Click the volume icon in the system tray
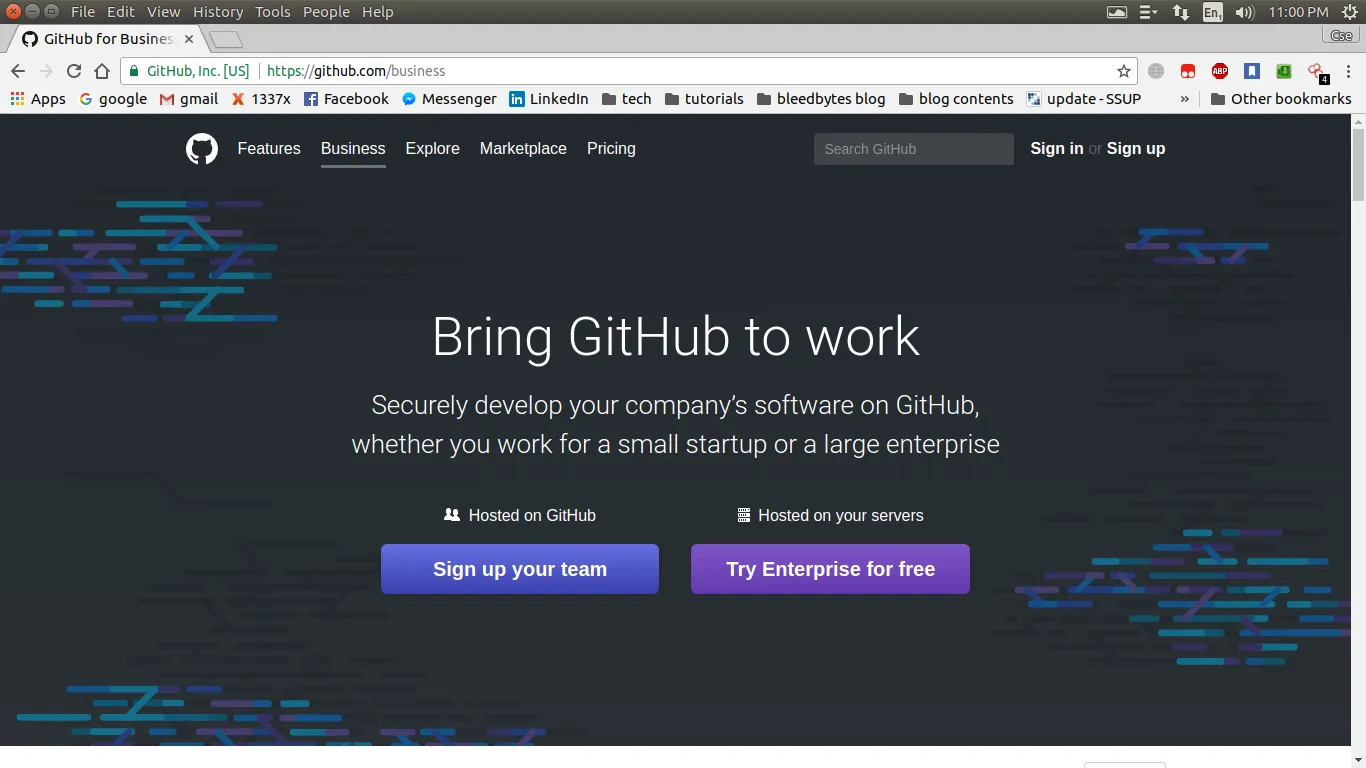This screenshot has height=768, width=1366. [x=1243, y=11]
